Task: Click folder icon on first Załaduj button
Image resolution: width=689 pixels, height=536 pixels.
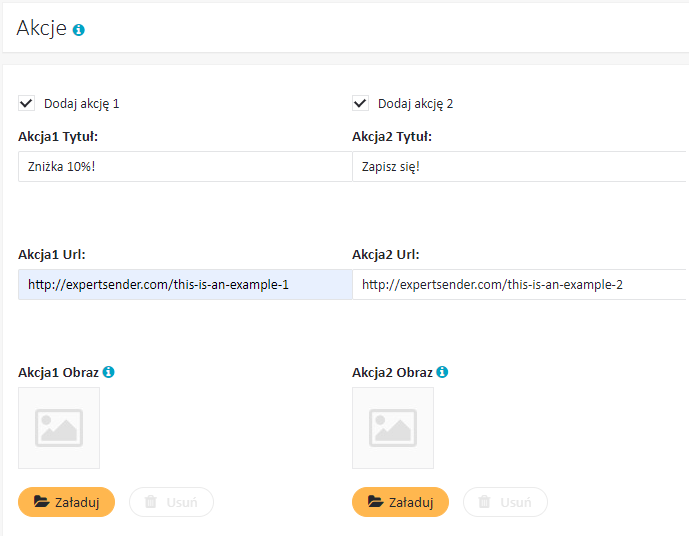Action: coord(42,501)
